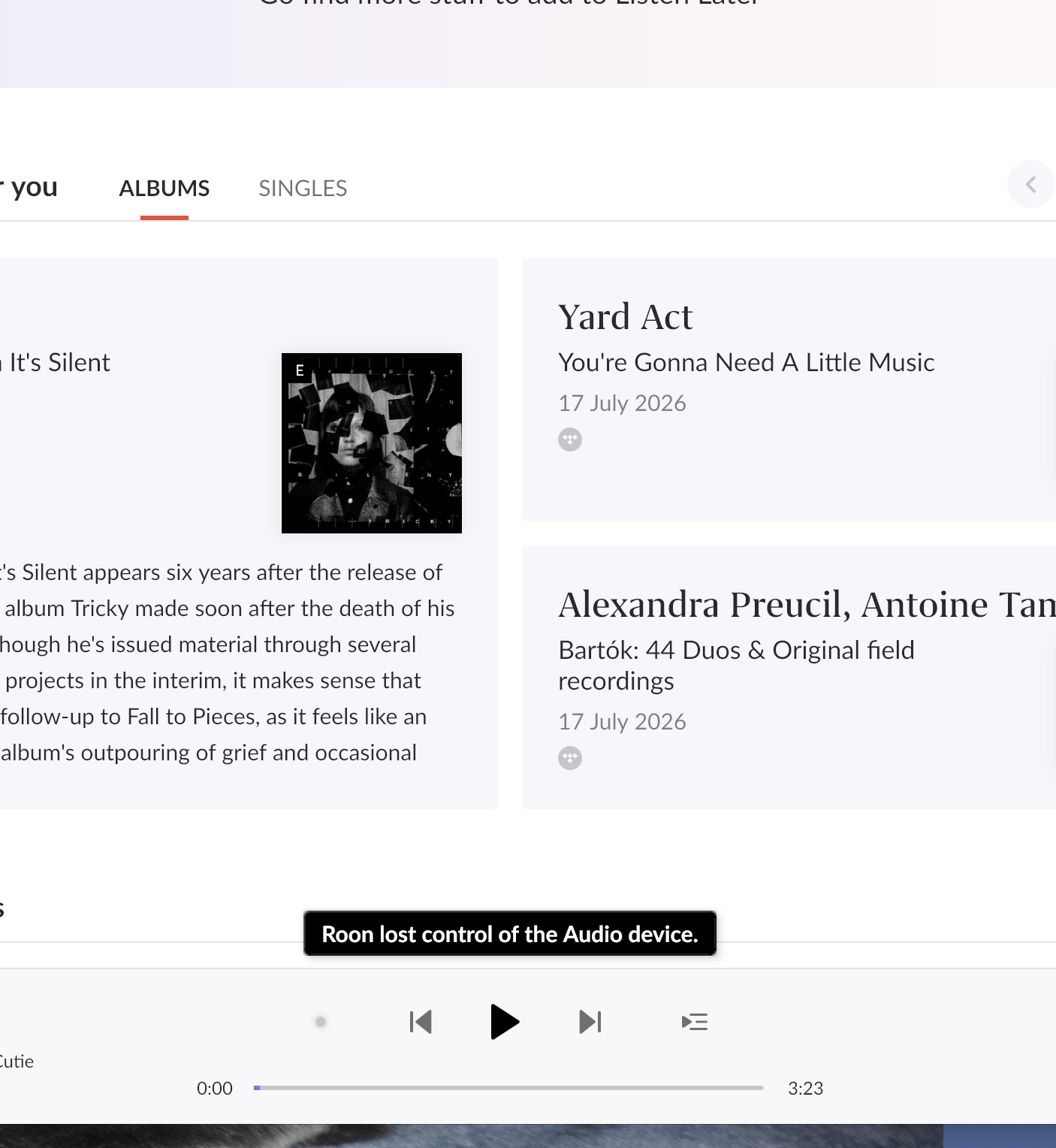The height and width of the screenshot is (1148, 1056).
Task: Dismiss the Roon lost control notification
Action: (x=510, y=934)
